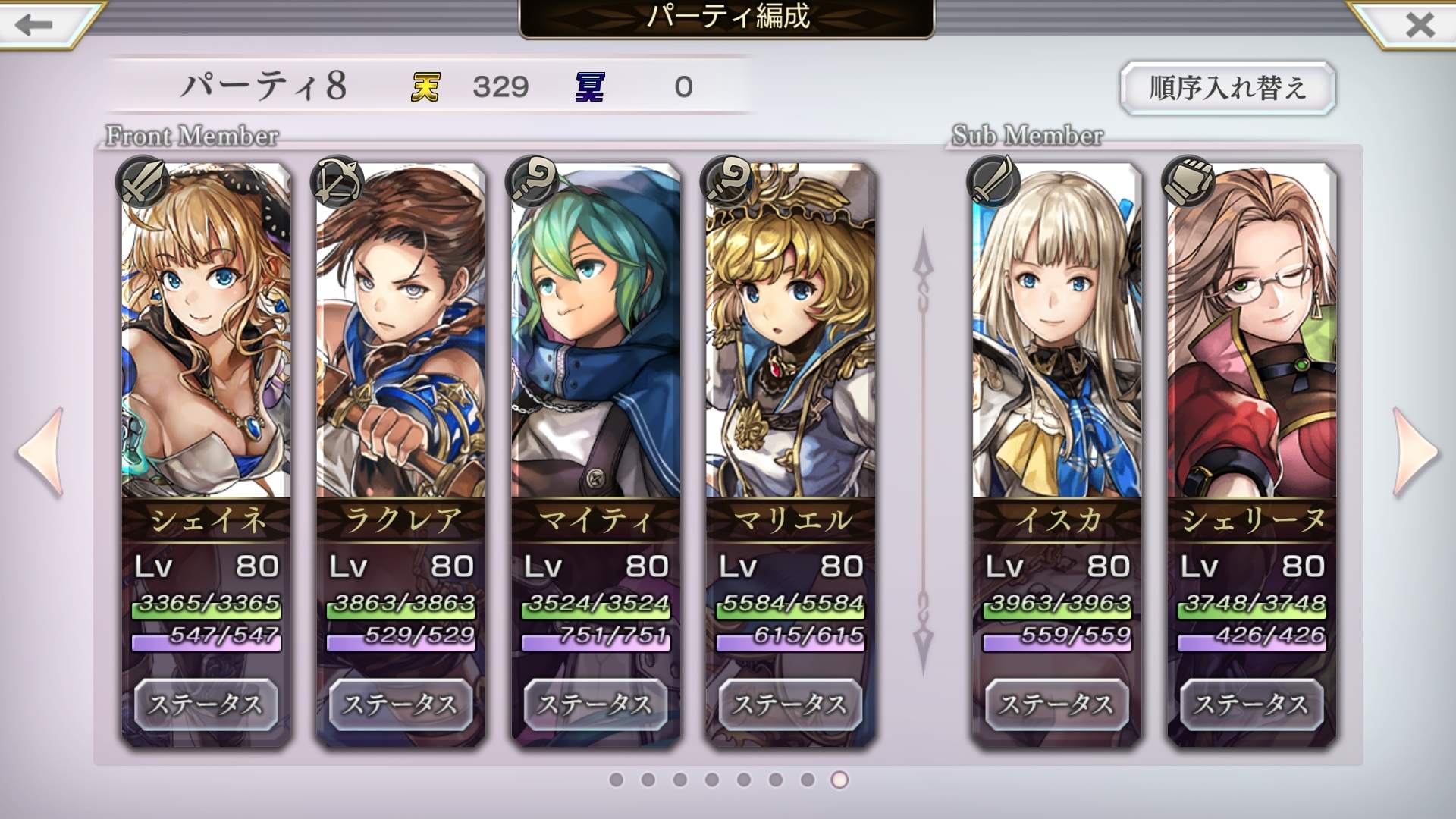1456x819 pixels.
Task: Click the katana class icon on イスカ
Action: [x=993, y=182]
